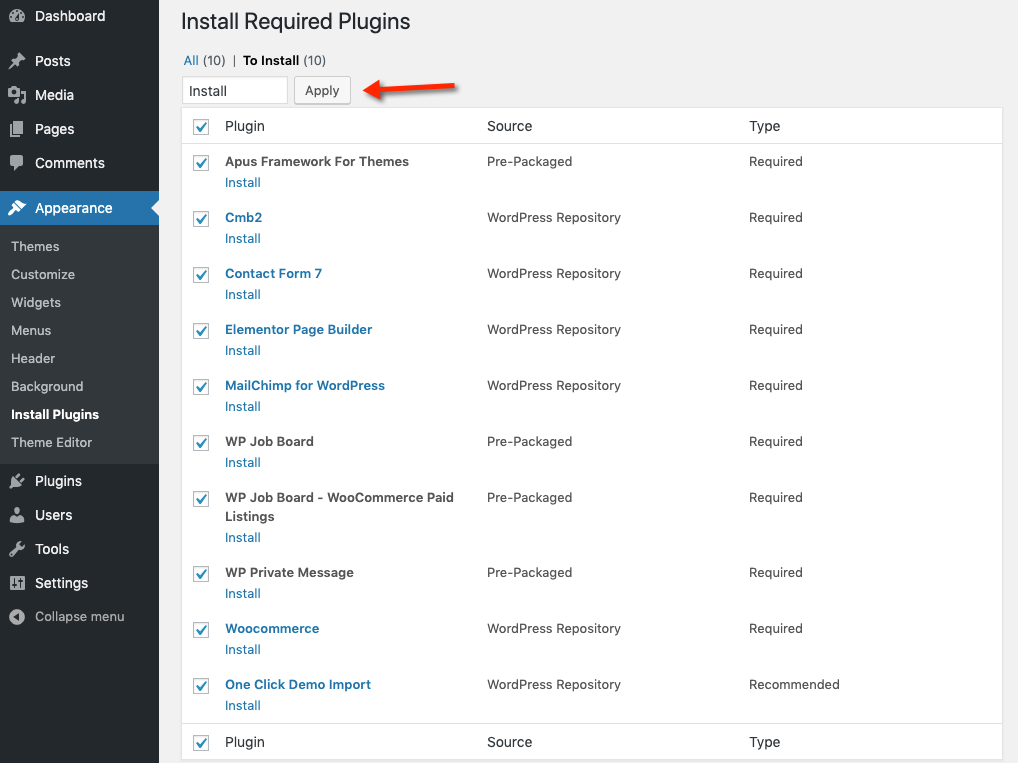
Task: Click the Pages icon in sidebar
Action: pos(17,129)
